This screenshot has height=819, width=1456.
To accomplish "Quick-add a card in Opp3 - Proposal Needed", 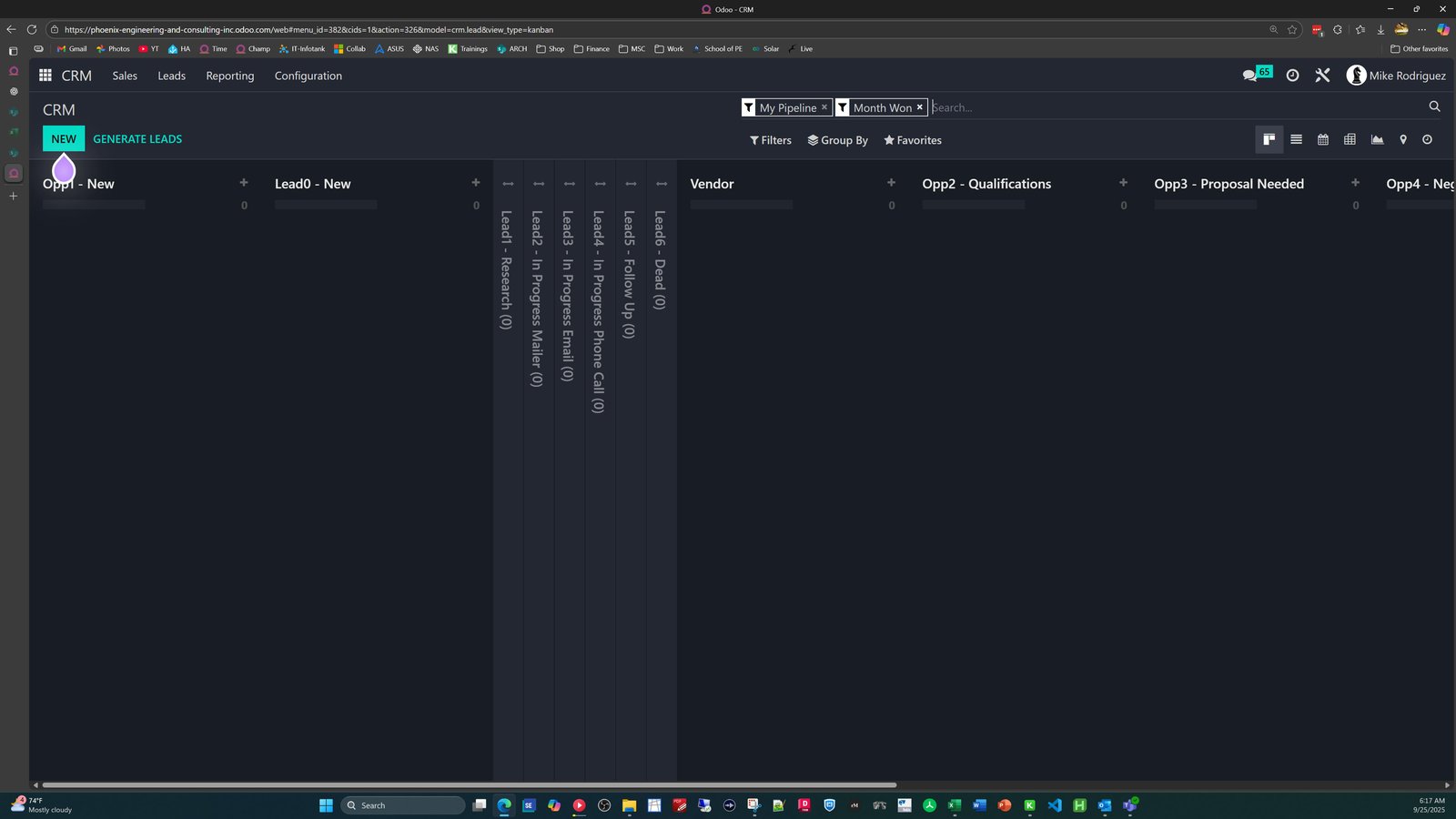I will point(1355,183).
